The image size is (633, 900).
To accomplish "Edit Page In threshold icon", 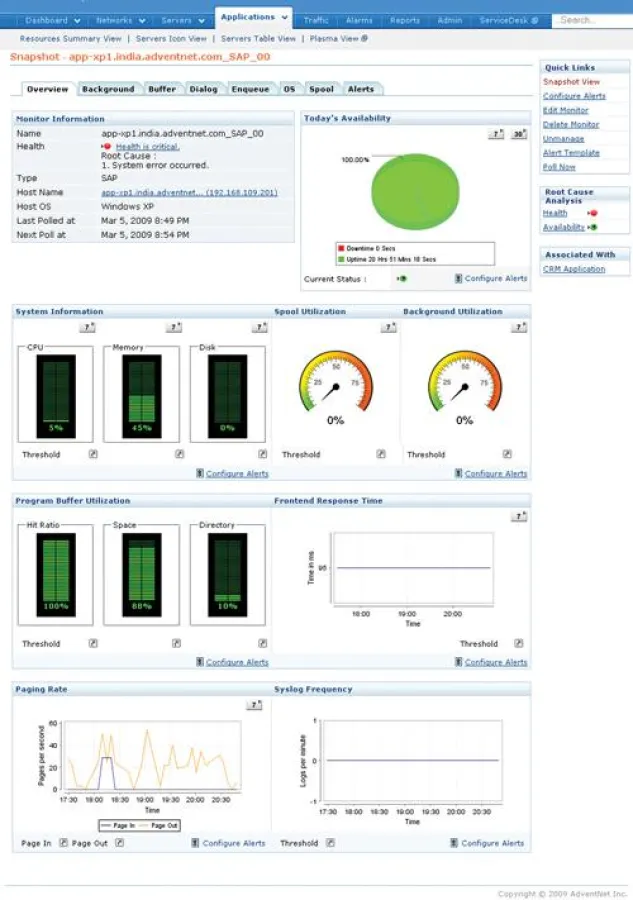I will 64,843.
